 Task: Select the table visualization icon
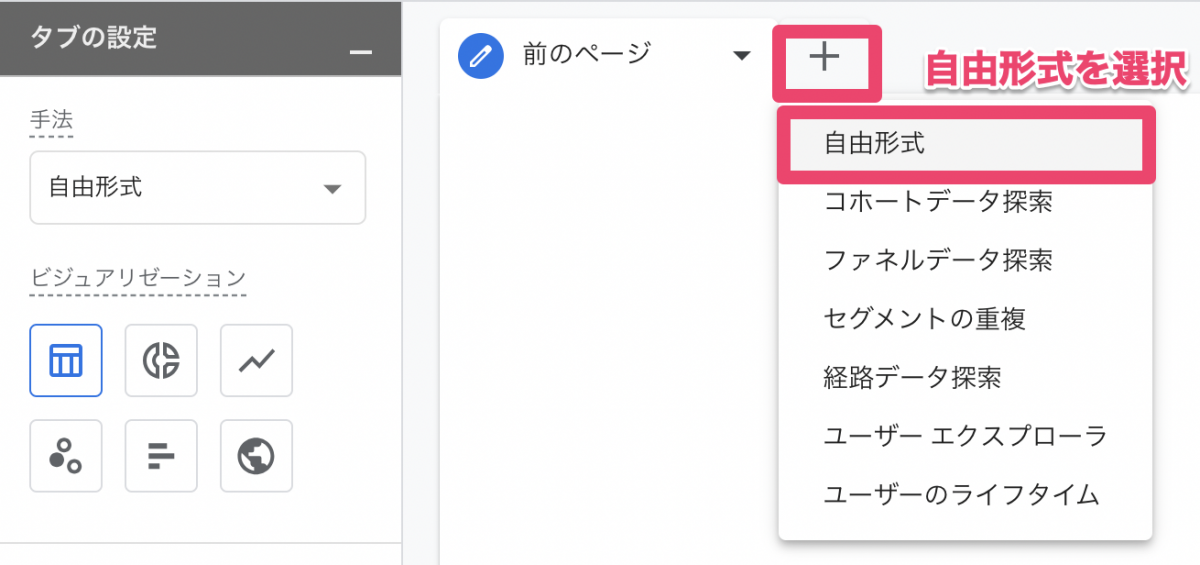66,361
